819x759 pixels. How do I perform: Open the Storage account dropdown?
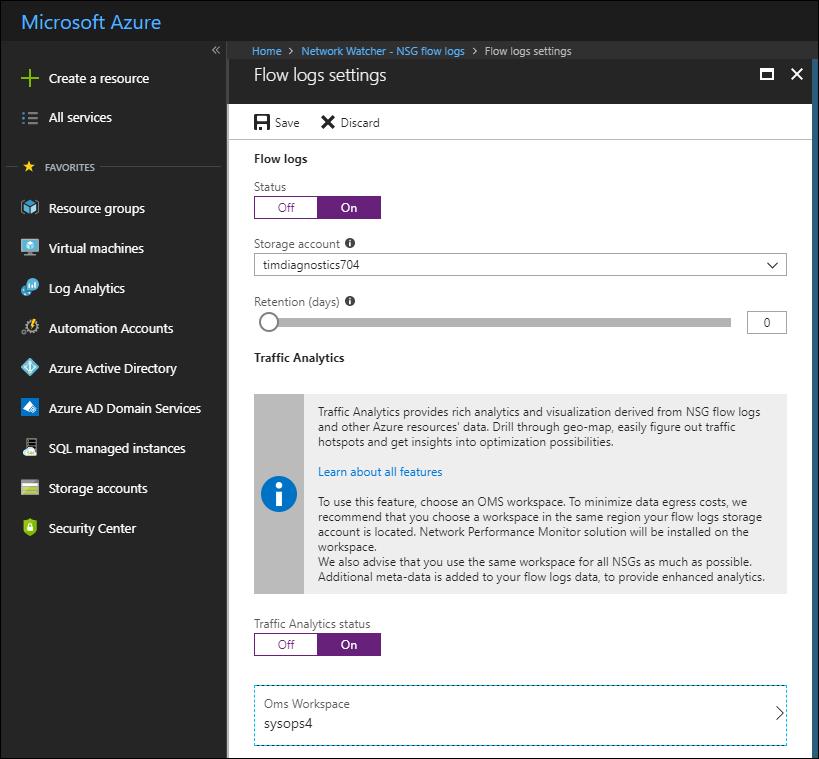(520, 265)
